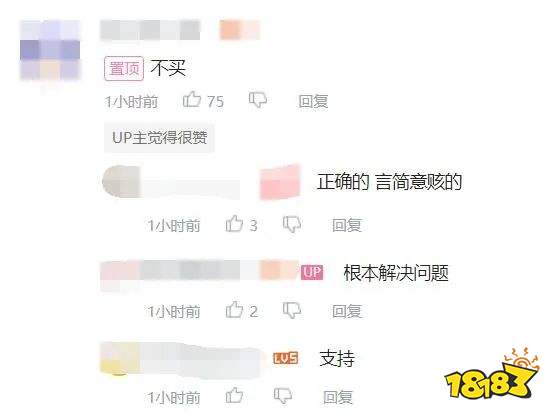Like the "根本解决问题" reply
Image resolution: width=552 pixels, height=416 pixels.
[234, 310]
